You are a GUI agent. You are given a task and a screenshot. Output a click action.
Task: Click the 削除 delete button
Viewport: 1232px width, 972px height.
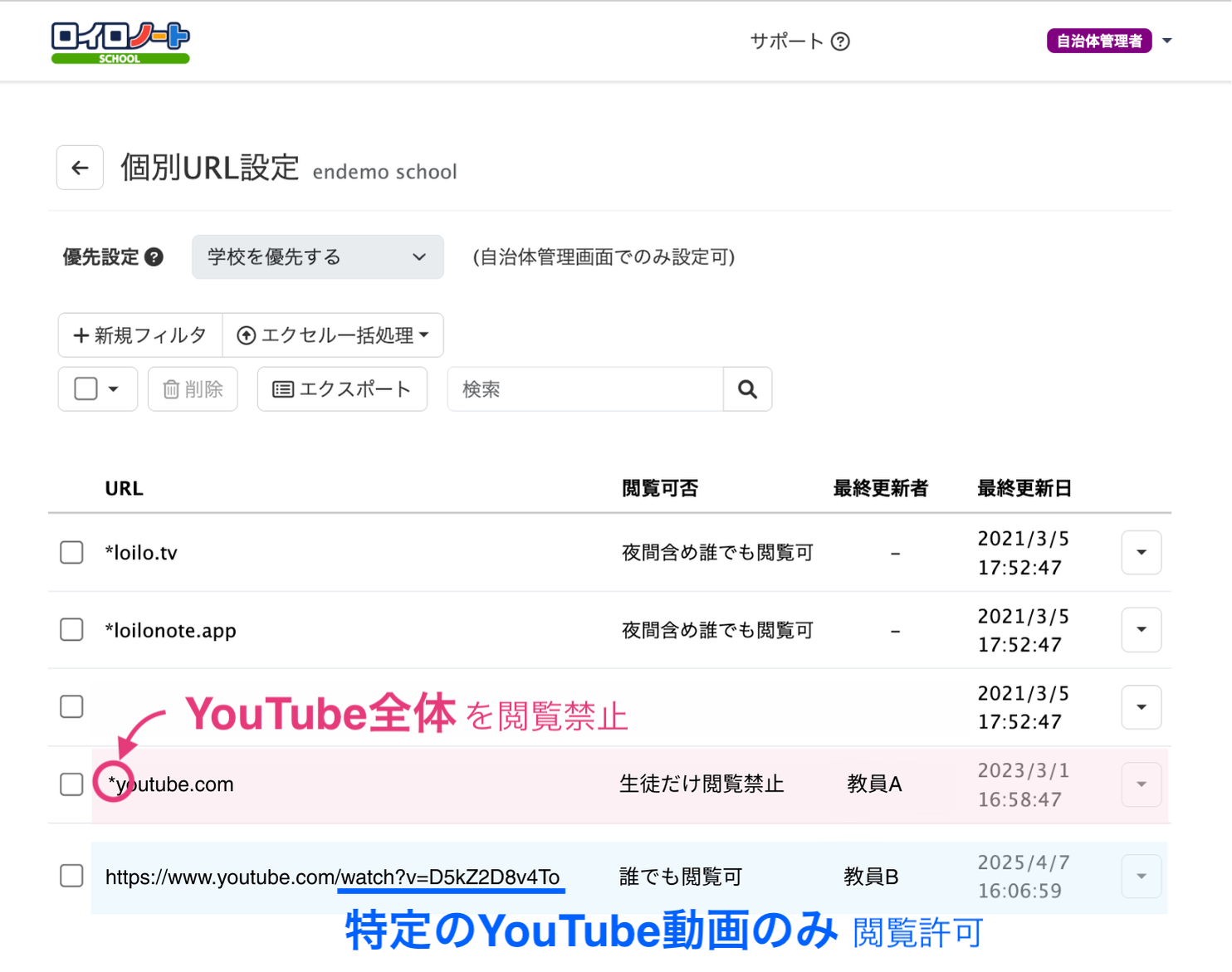[x=193, y=389]
